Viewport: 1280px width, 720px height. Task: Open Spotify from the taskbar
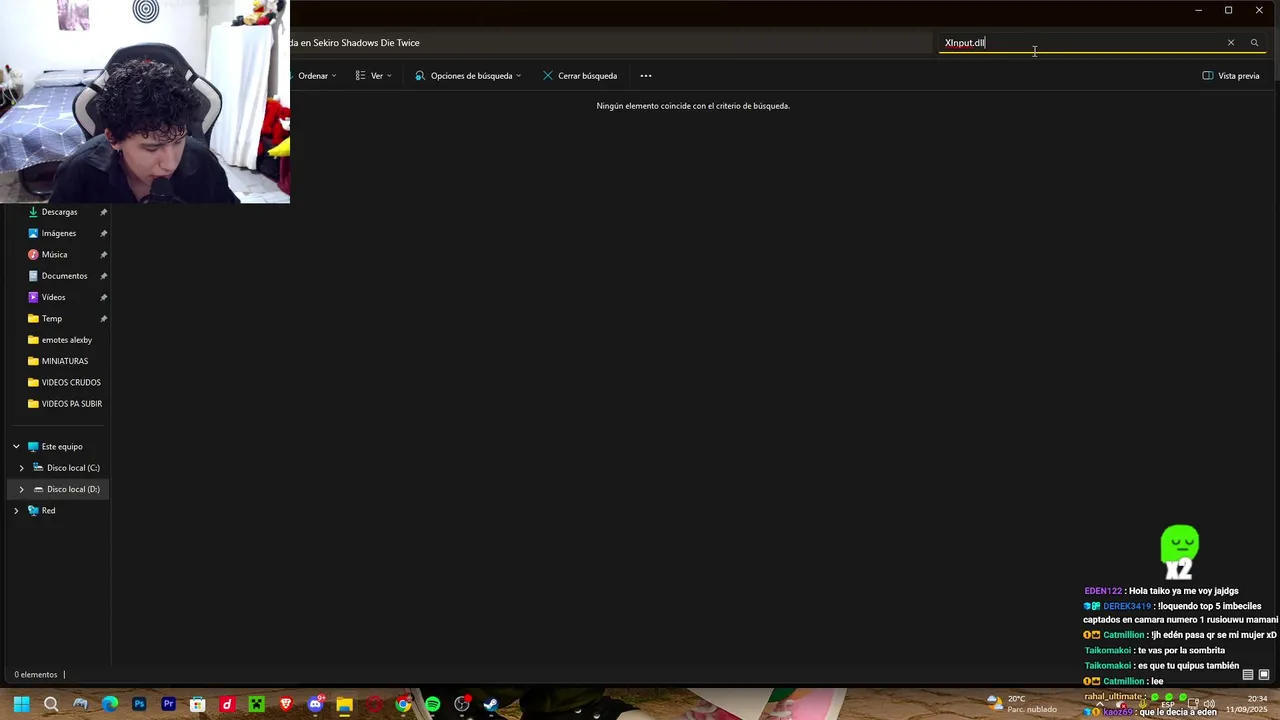click(x=432, y=704)
